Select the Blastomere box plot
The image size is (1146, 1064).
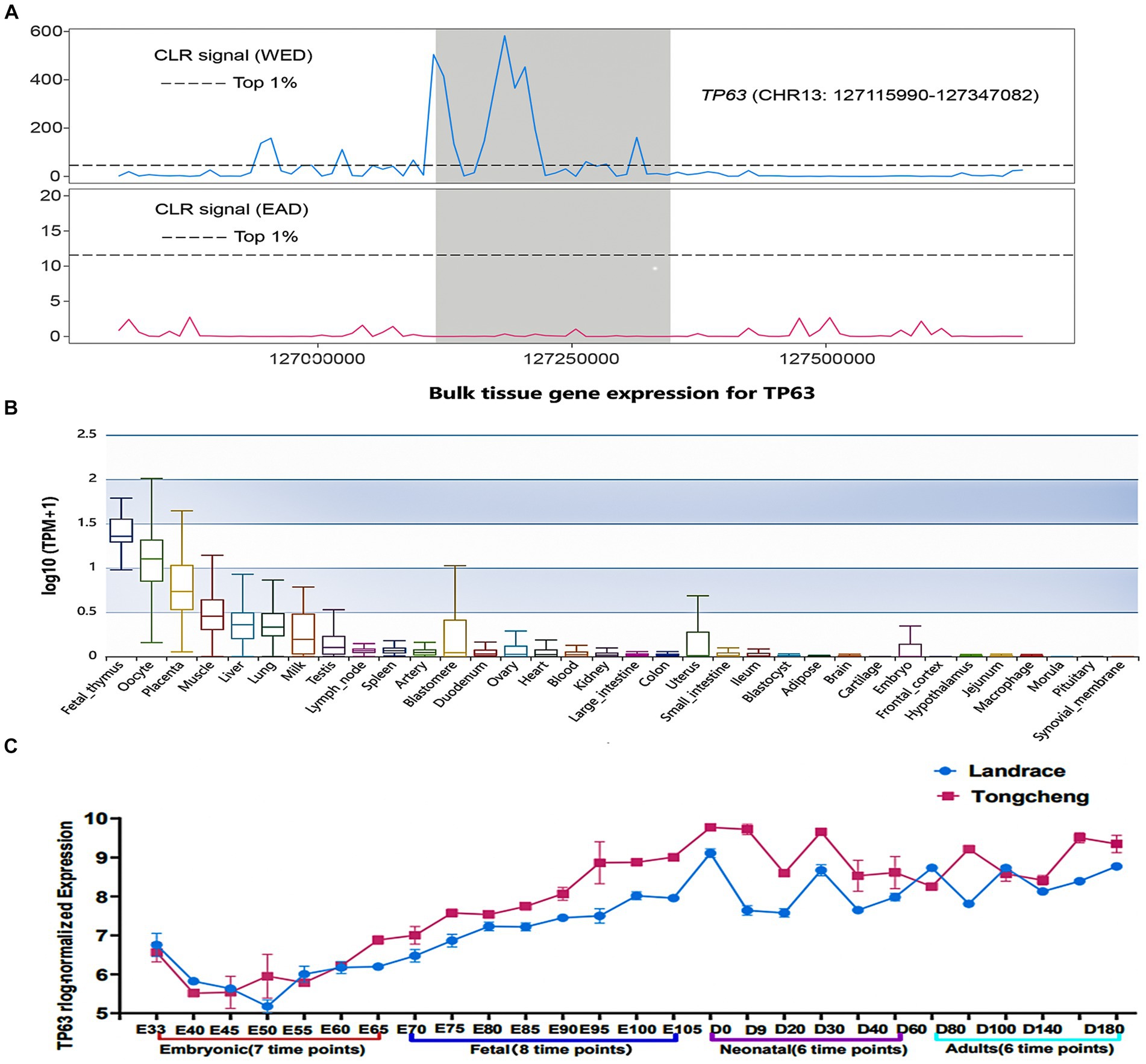click(x=455, y=637)
